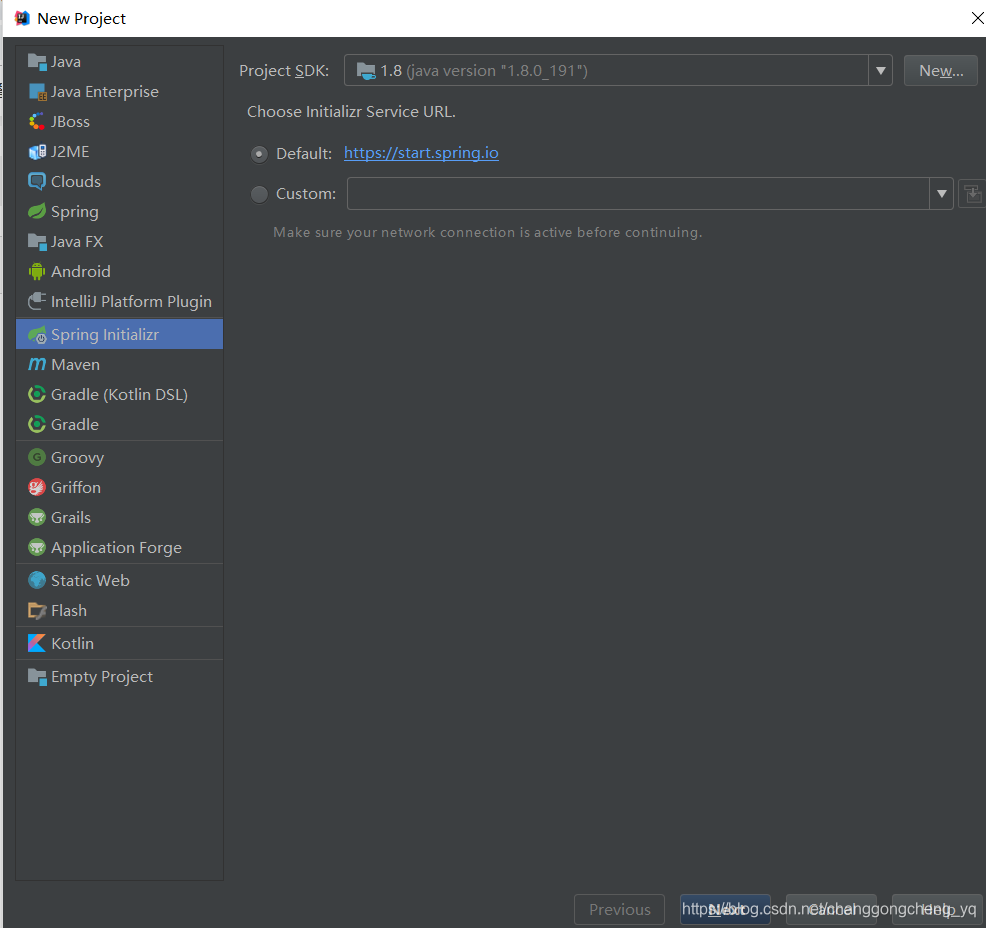Viewport: 986px width, 928px height.
Task: Click the icon button beside Custom URL field
Action: pos(972,194)
